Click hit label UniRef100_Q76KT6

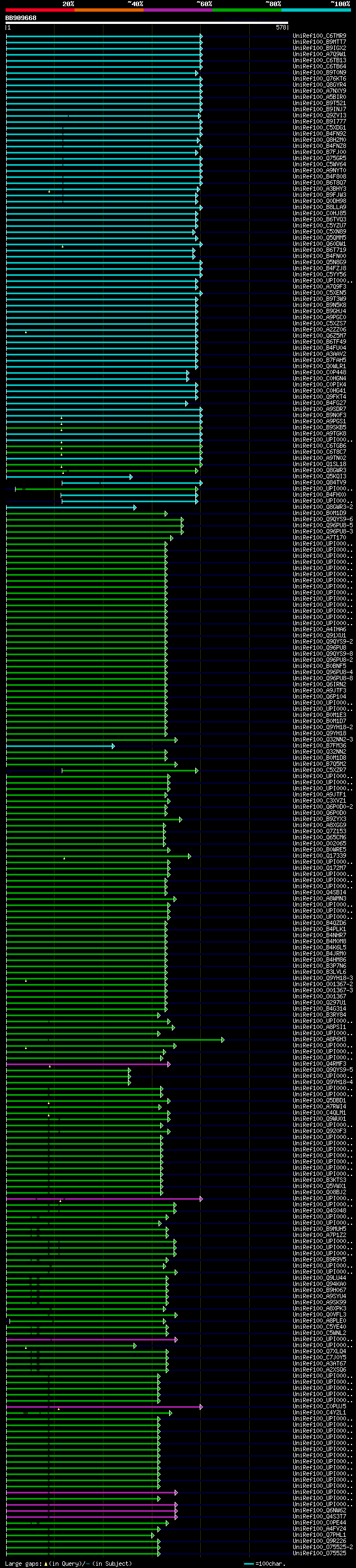319,78
